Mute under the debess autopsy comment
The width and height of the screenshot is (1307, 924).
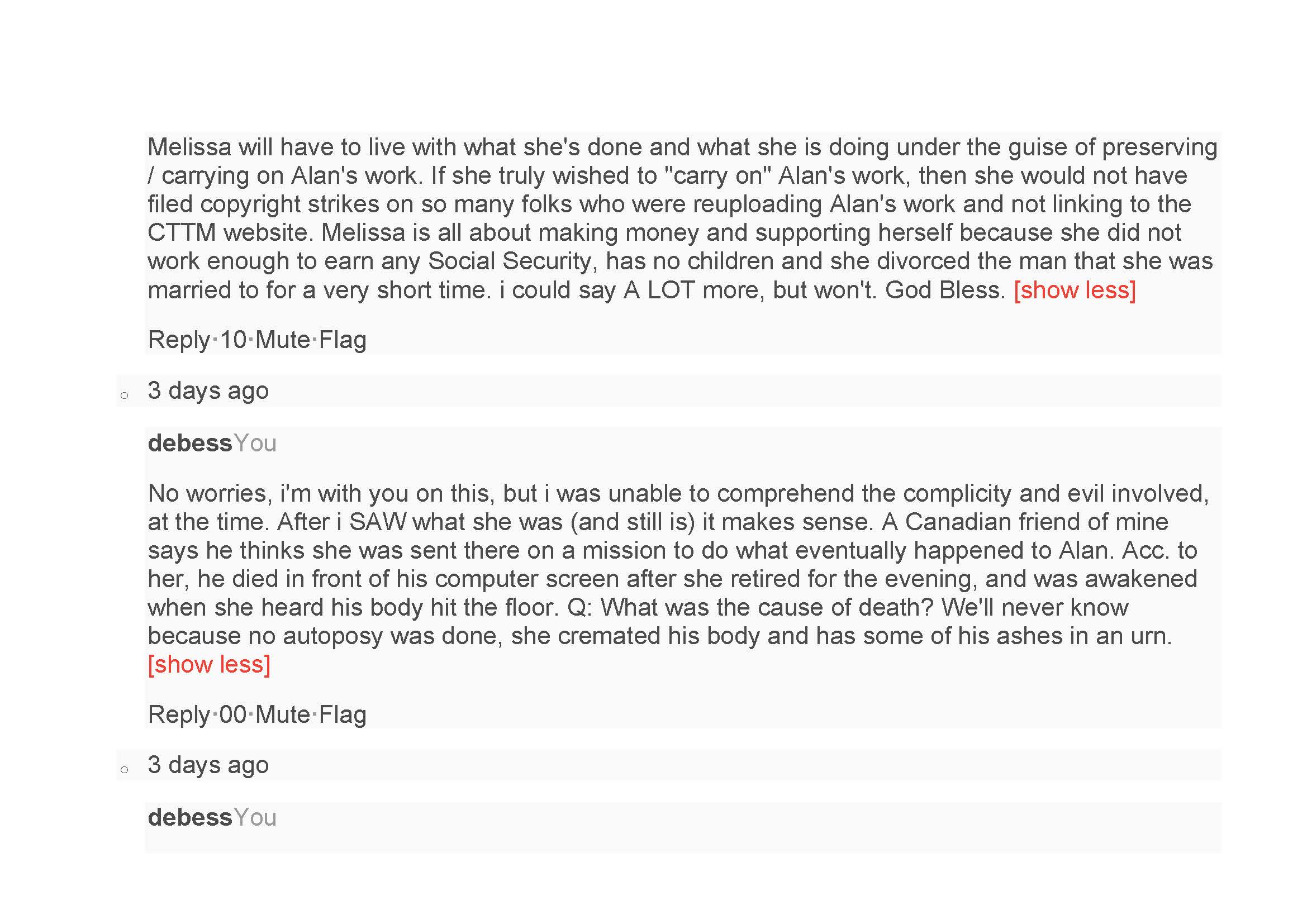(x=283, y=715)
